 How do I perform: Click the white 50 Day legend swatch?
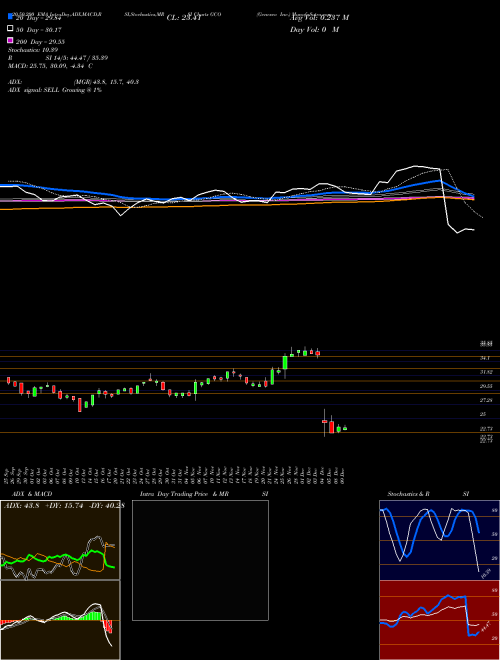click(10, 29)
